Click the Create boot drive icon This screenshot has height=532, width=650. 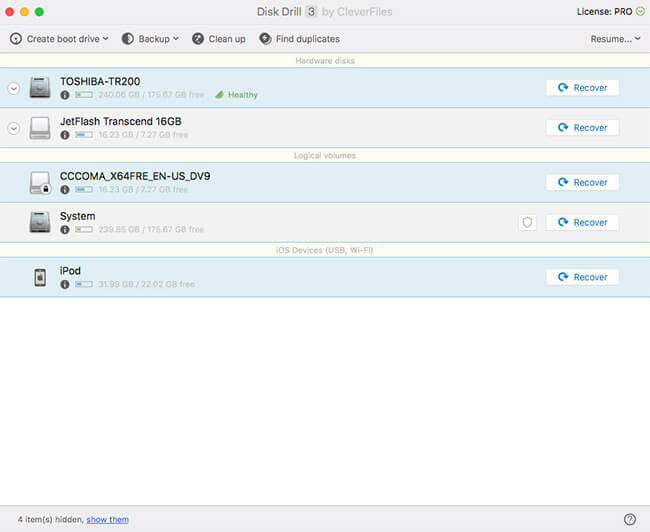pos(16,39)
